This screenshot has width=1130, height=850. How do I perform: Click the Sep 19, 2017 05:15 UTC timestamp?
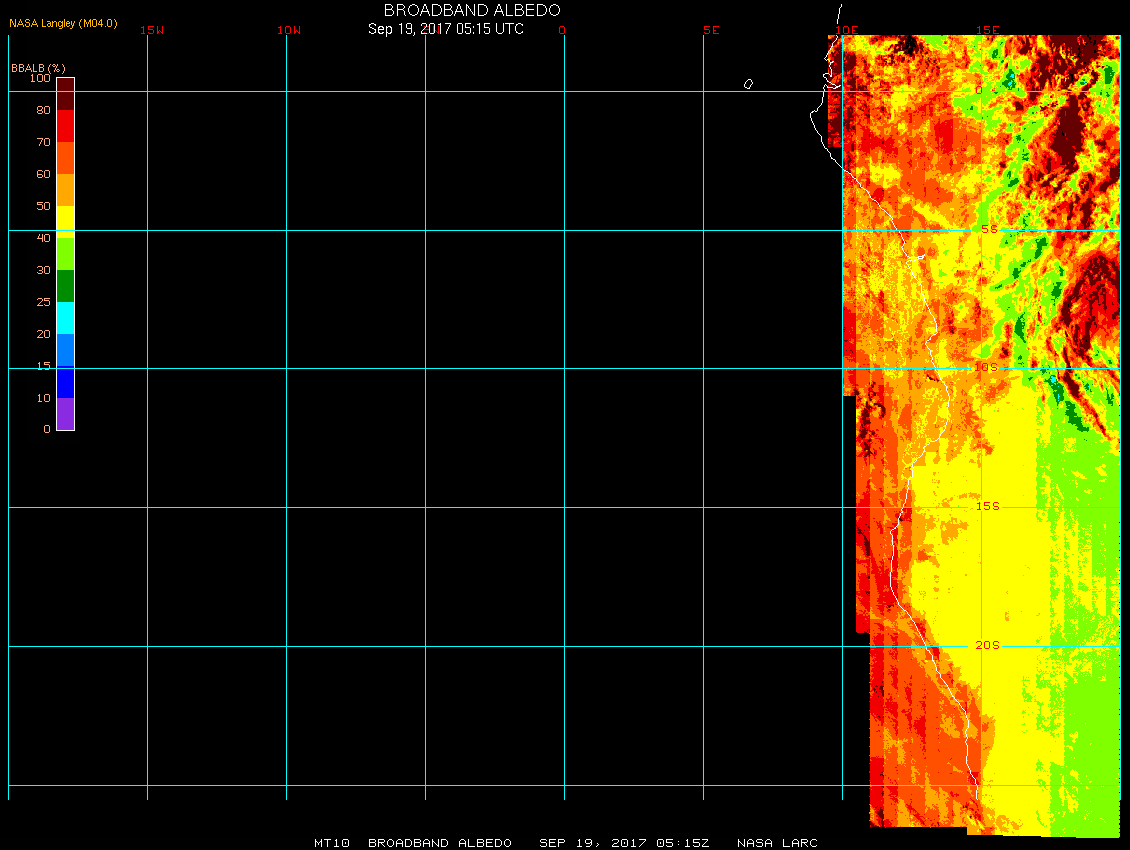[446, 29]
